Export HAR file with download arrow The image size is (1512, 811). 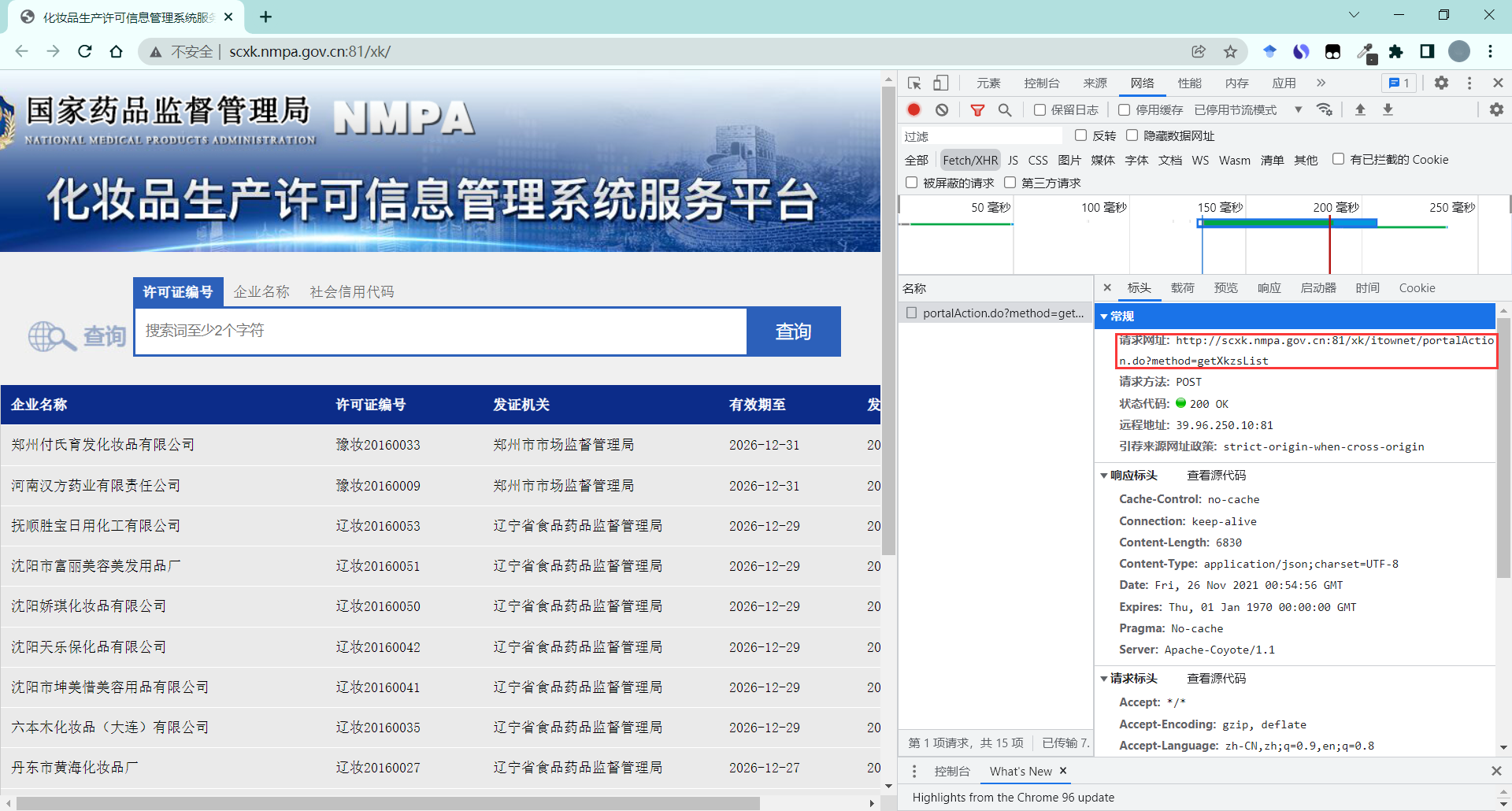(x=1388, y=109)
